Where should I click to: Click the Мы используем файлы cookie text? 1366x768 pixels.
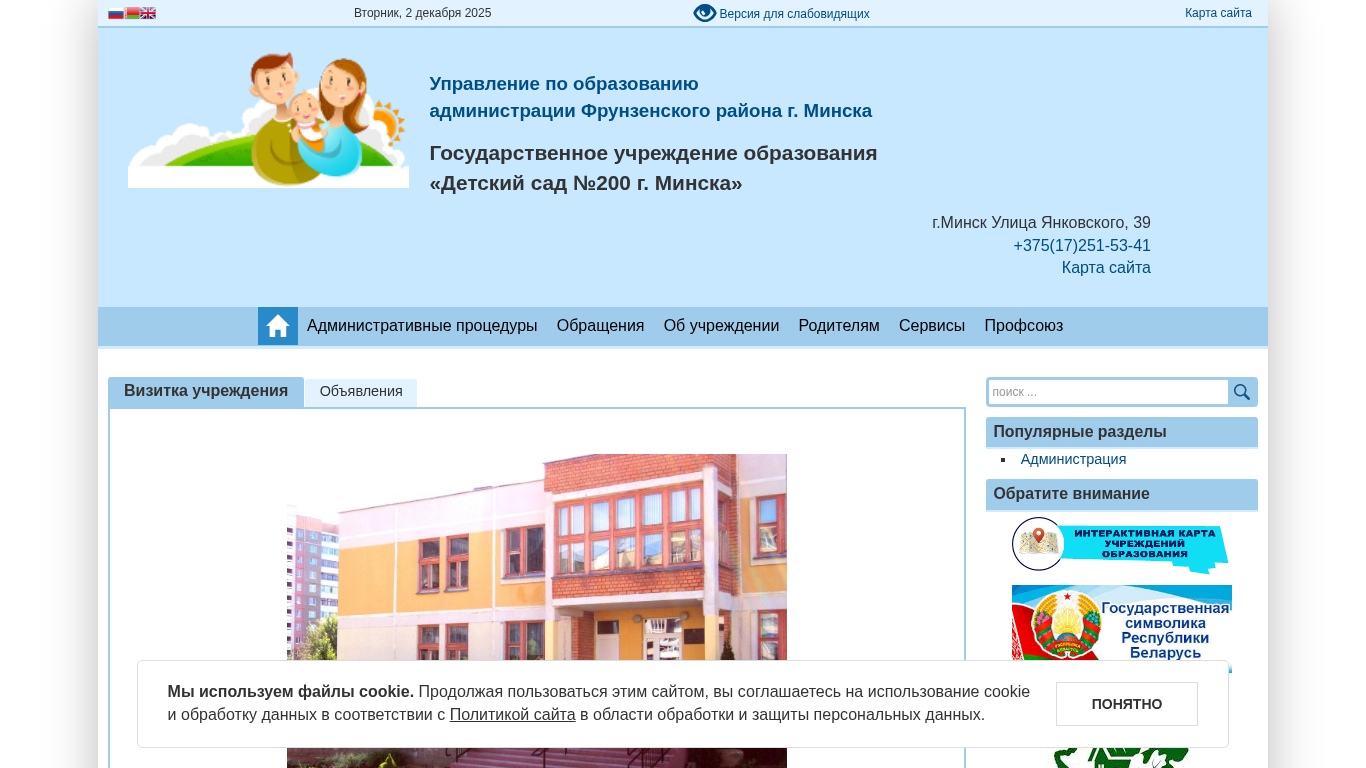point(291,692)
